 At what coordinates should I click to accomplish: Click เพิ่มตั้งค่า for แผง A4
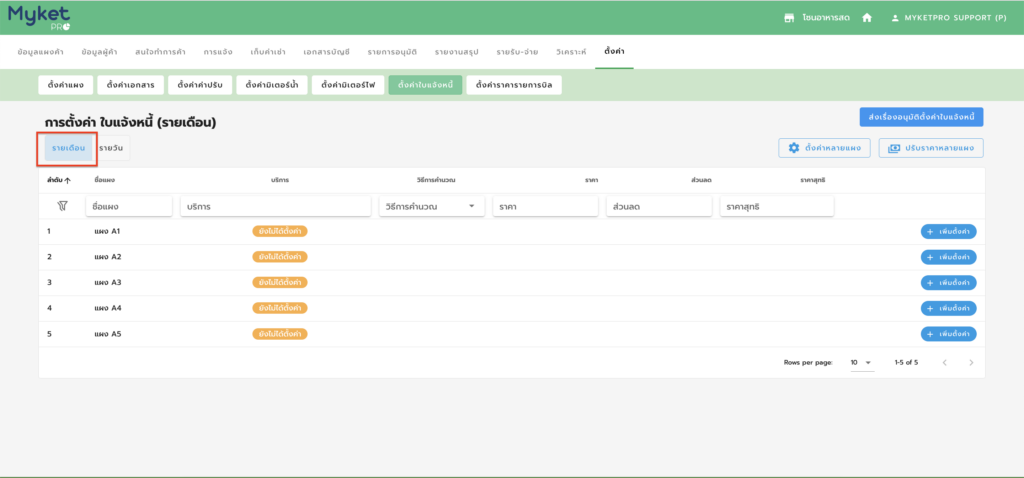[949, 308]
